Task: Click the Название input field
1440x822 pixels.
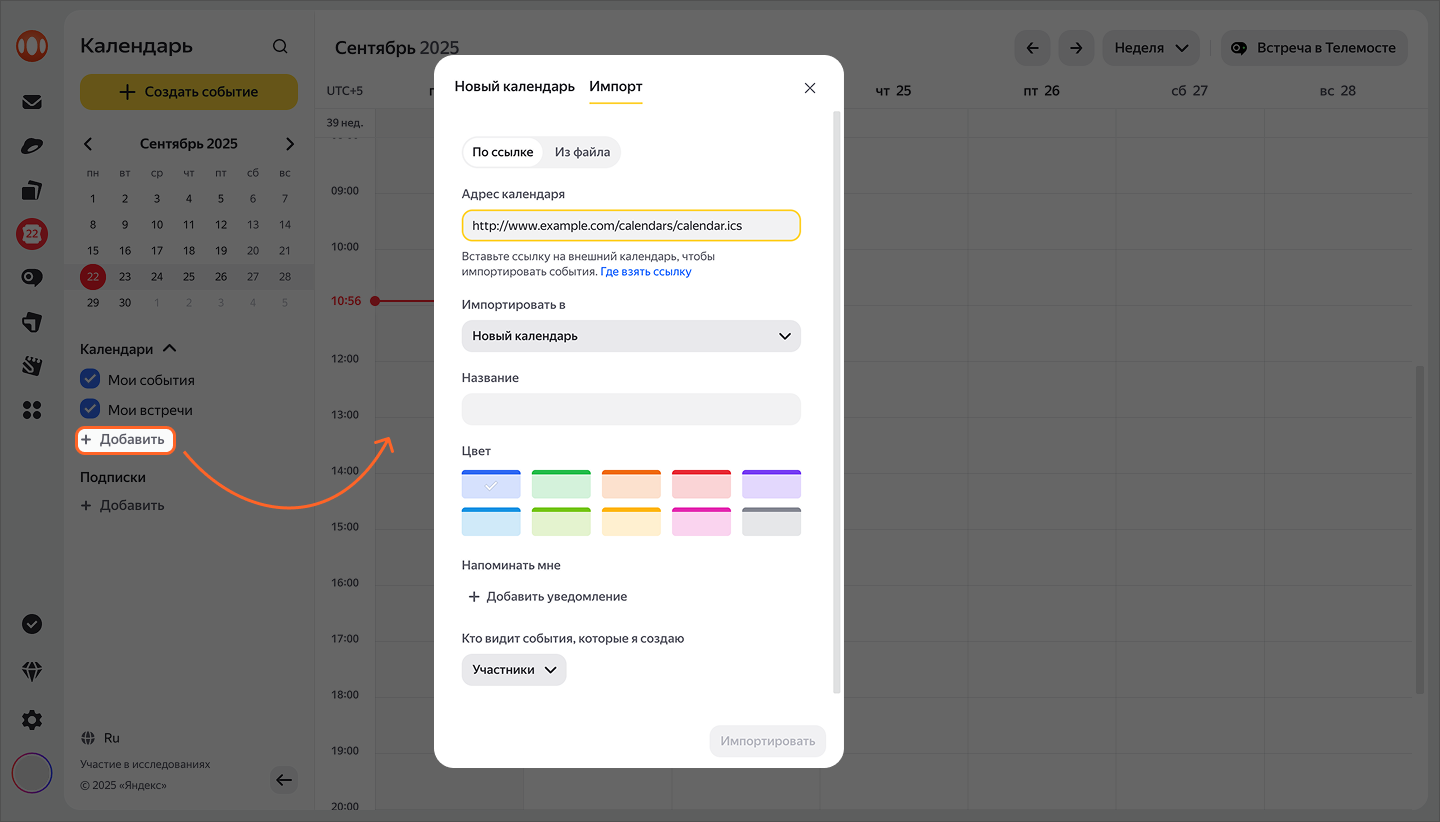Action: [x=631, y=409]
